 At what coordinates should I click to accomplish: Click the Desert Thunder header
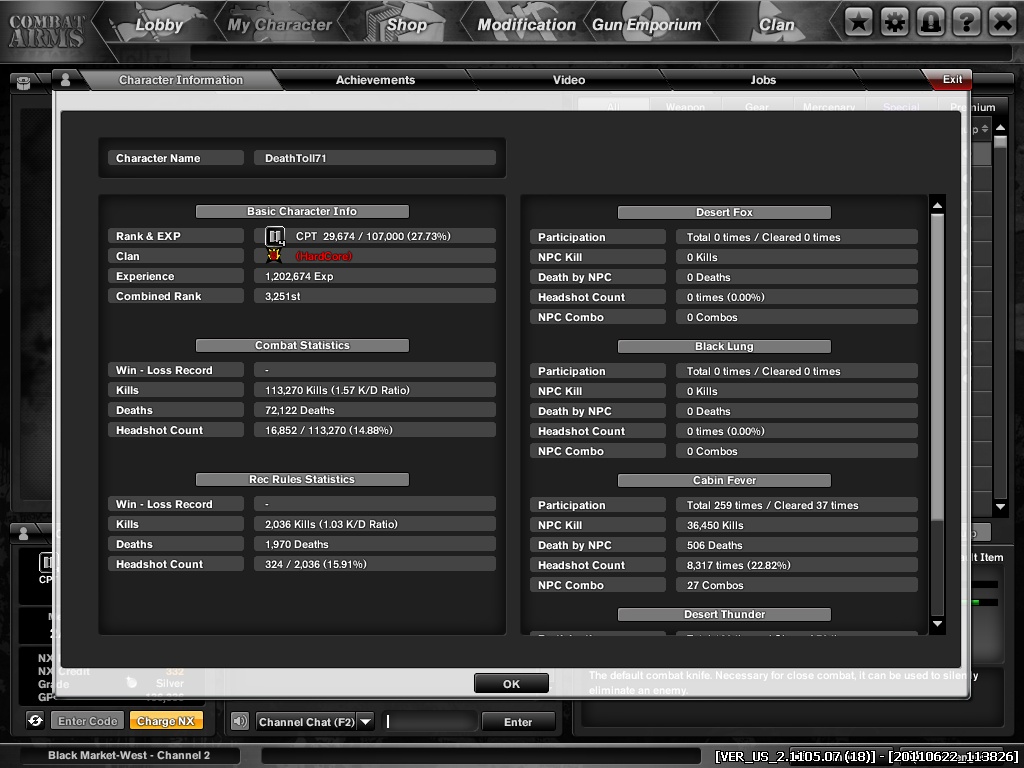click(x=724, y=614)
